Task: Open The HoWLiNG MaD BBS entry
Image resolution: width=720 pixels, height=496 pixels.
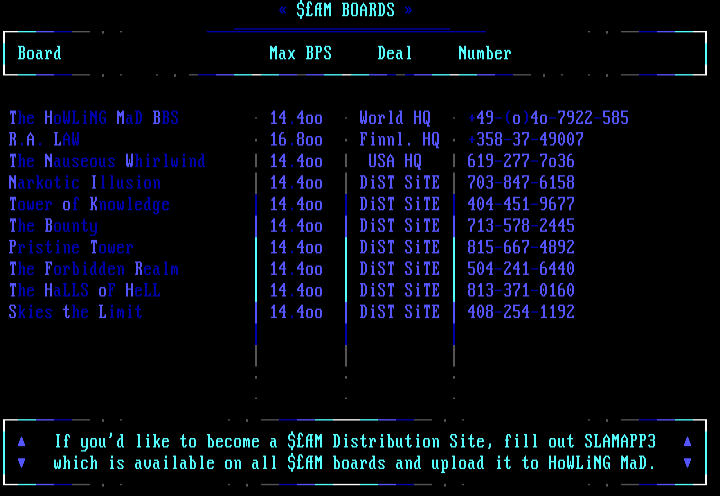Action: (x=94, y=118)
